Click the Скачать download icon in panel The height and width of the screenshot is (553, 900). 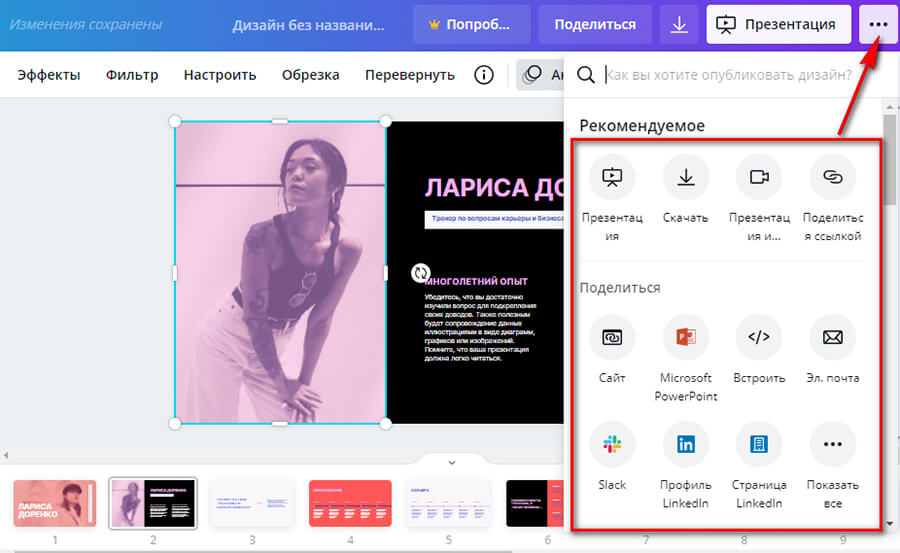[685, 177]
